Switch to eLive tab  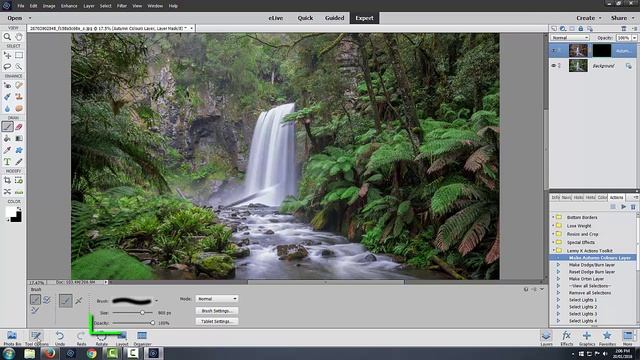276,18
